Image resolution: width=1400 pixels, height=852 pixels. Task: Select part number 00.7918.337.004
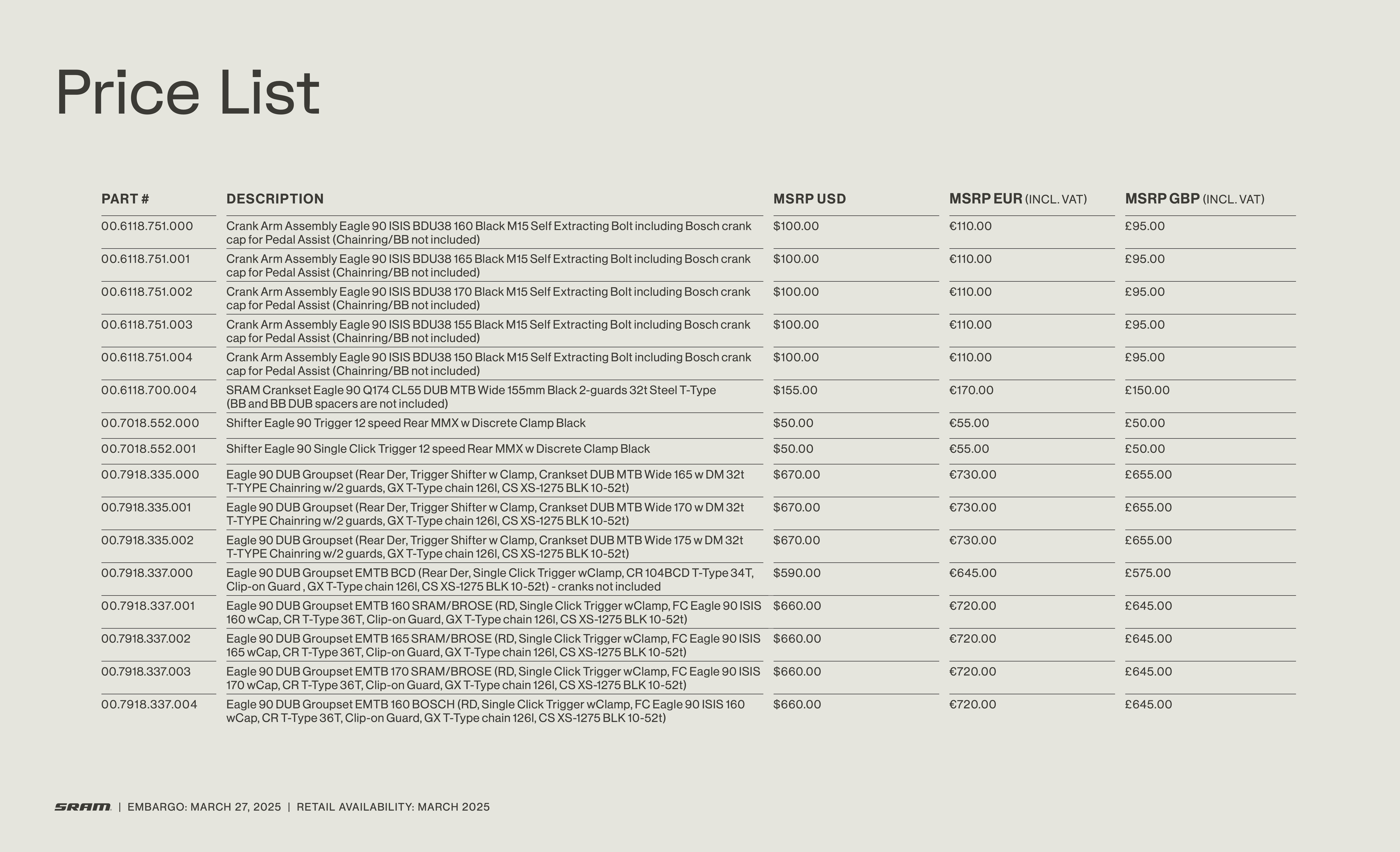click(149, 704)
